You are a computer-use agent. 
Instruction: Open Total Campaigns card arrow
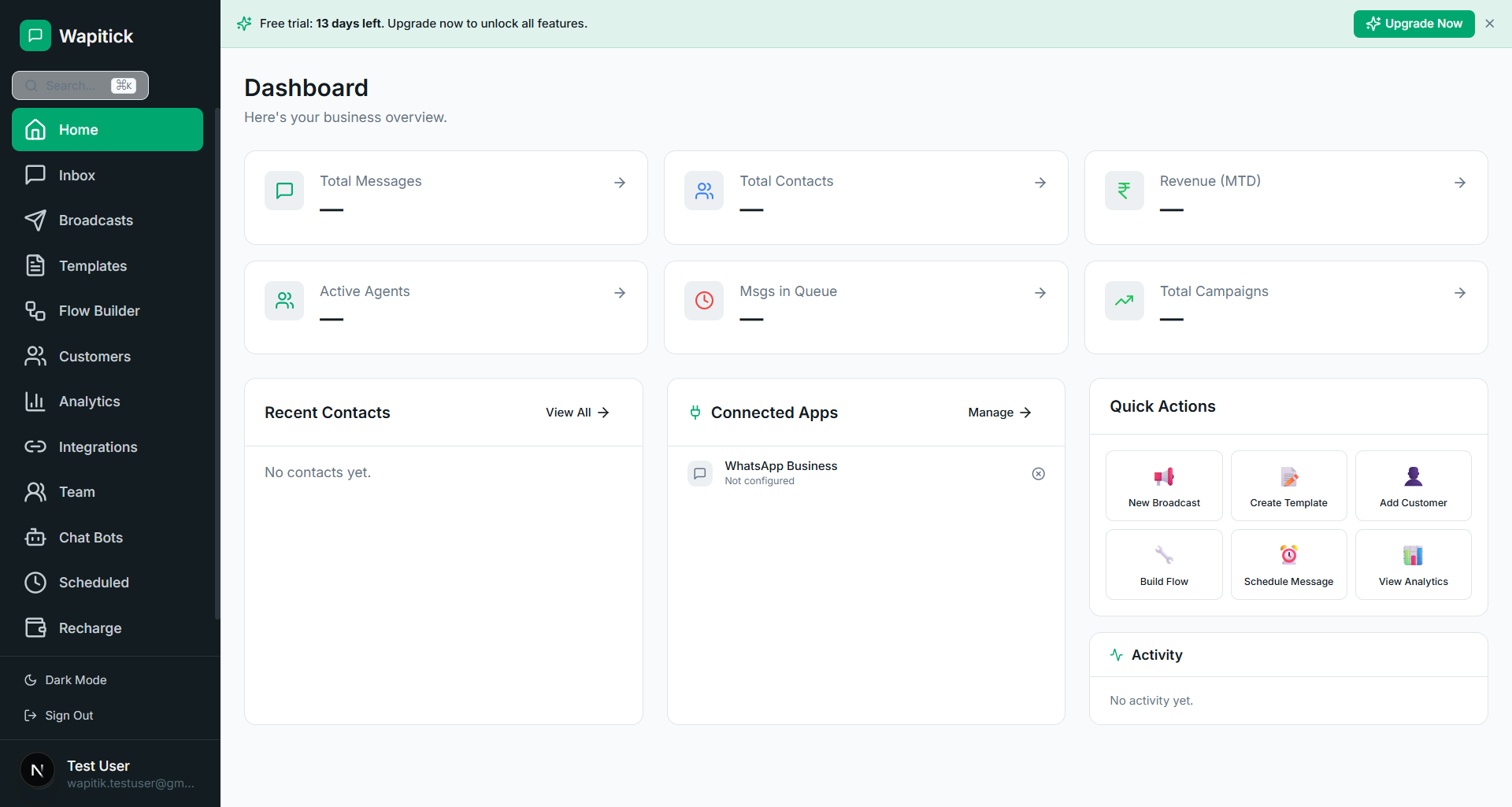[x=1460, y=293]
